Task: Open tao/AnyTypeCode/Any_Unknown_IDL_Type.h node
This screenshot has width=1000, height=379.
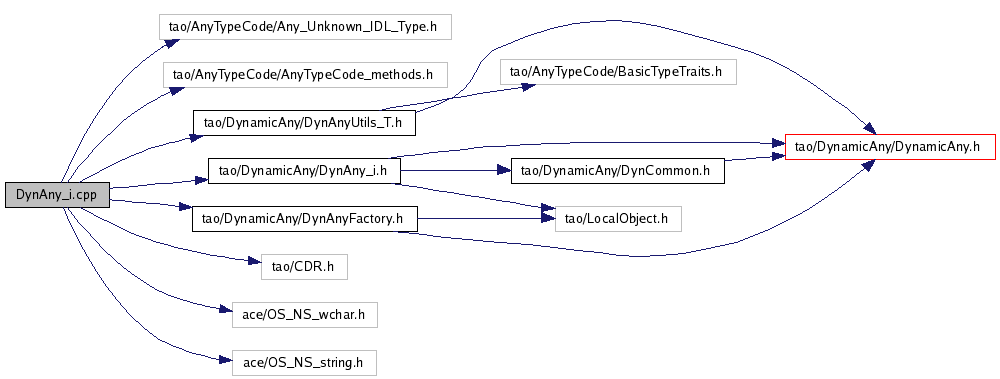Action: coord(305,27)
